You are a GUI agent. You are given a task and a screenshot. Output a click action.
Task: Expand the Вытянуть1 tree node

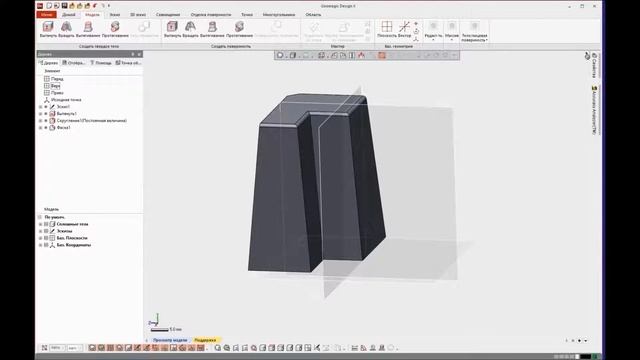point(40,113)
